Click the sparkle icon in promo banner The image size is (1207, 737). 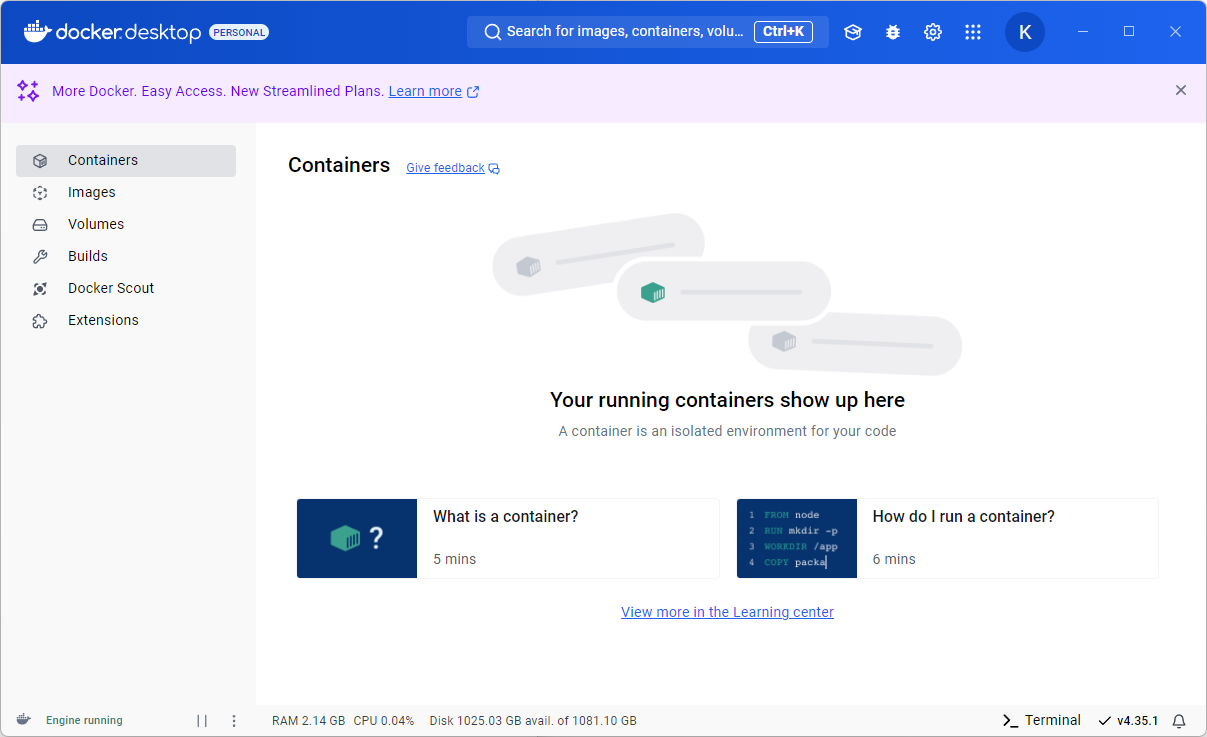[28, 91]
